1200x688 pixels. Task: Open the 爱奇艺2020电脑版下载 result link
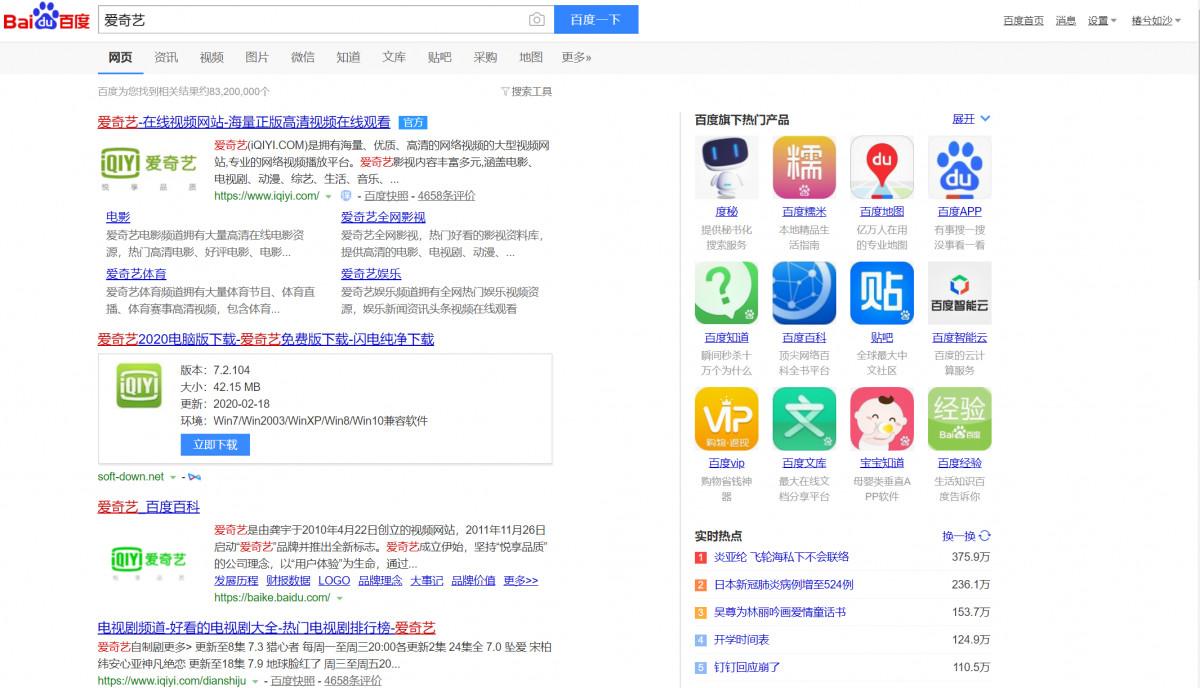[266, 339]
